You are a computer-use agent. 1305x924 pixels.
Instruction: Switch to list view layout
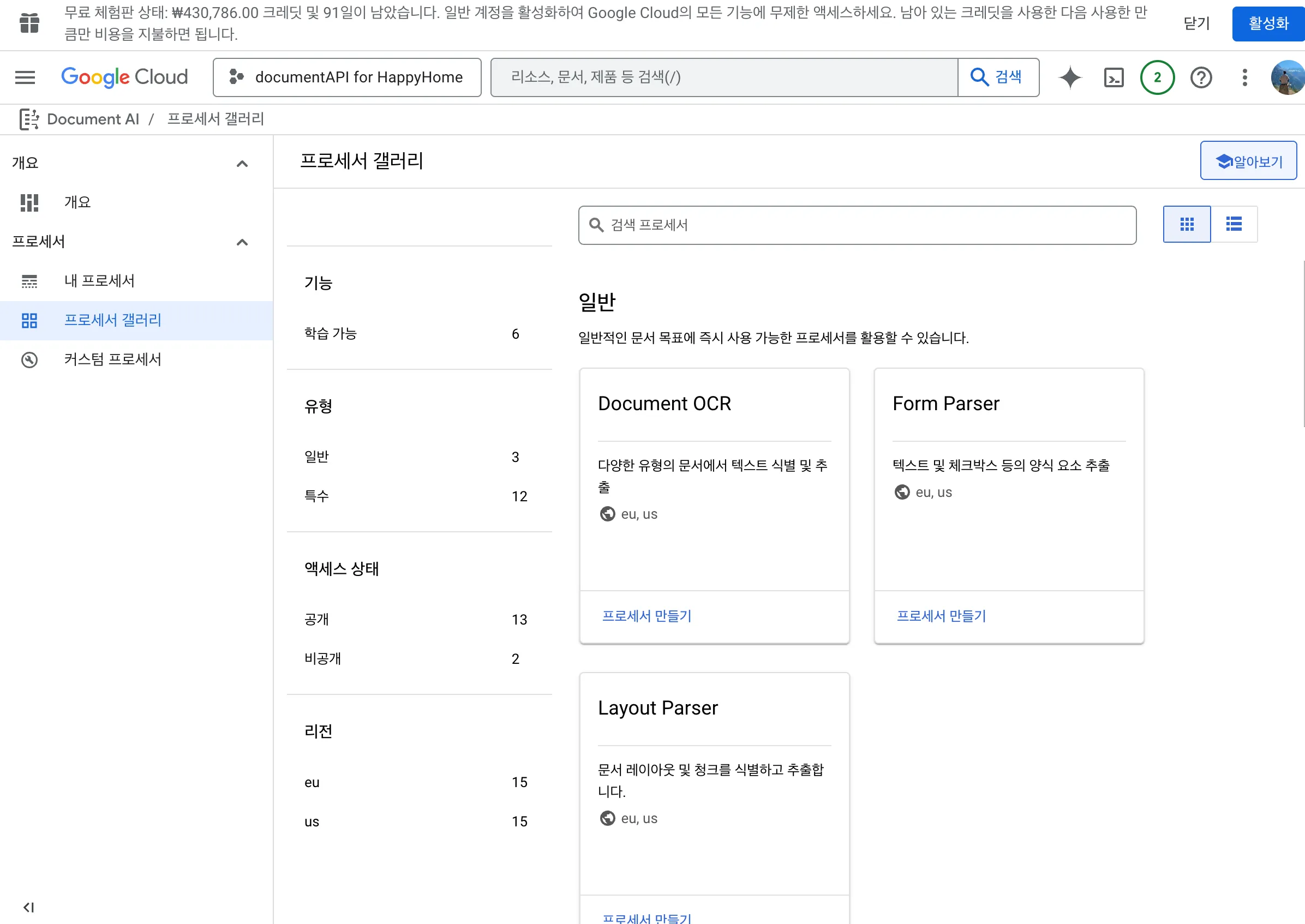click(1234, 224)
